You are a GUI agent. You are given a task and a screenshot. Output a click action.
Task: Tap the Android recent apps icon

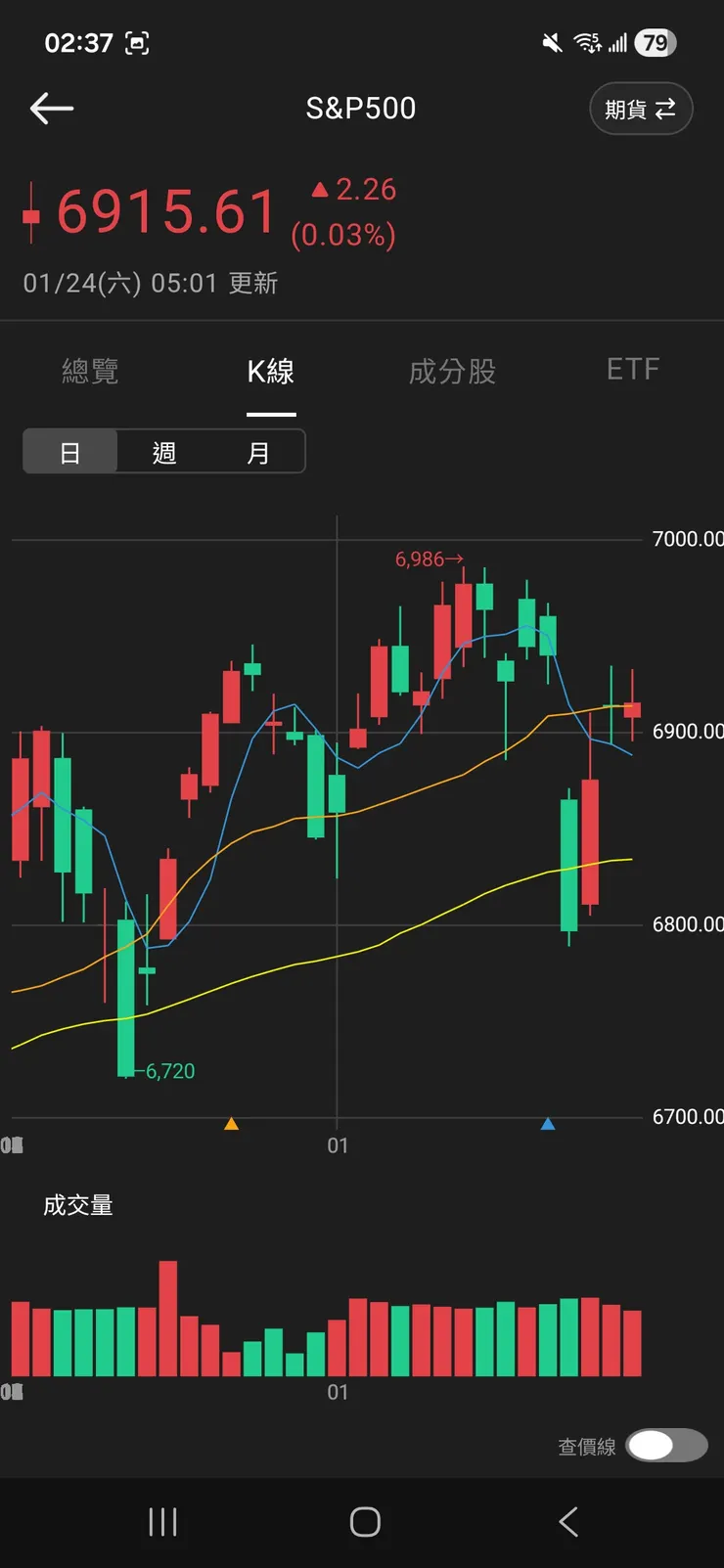click(x=162, y=1522)
